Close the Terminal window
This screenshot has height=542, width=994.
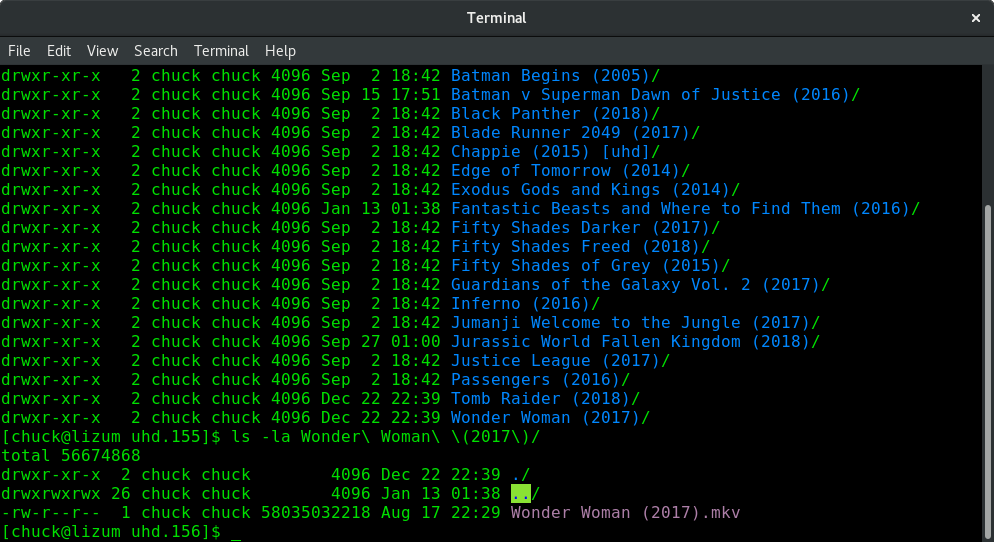[976, 18]
